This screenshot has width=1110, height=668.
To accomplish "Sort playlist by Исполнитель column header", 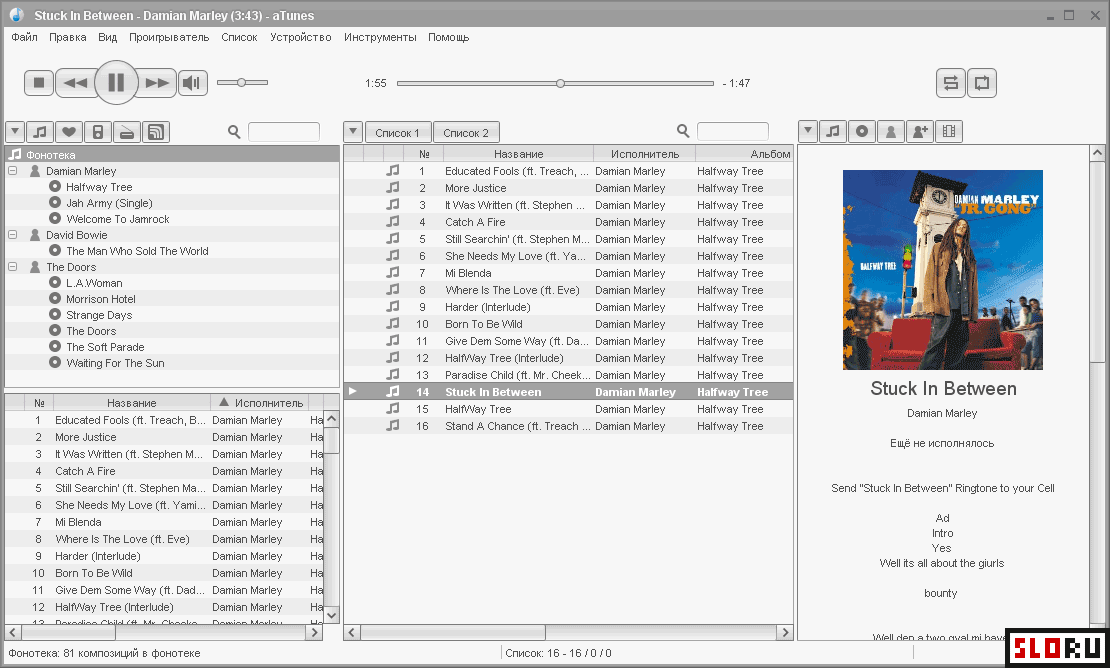I will (644, 154).
